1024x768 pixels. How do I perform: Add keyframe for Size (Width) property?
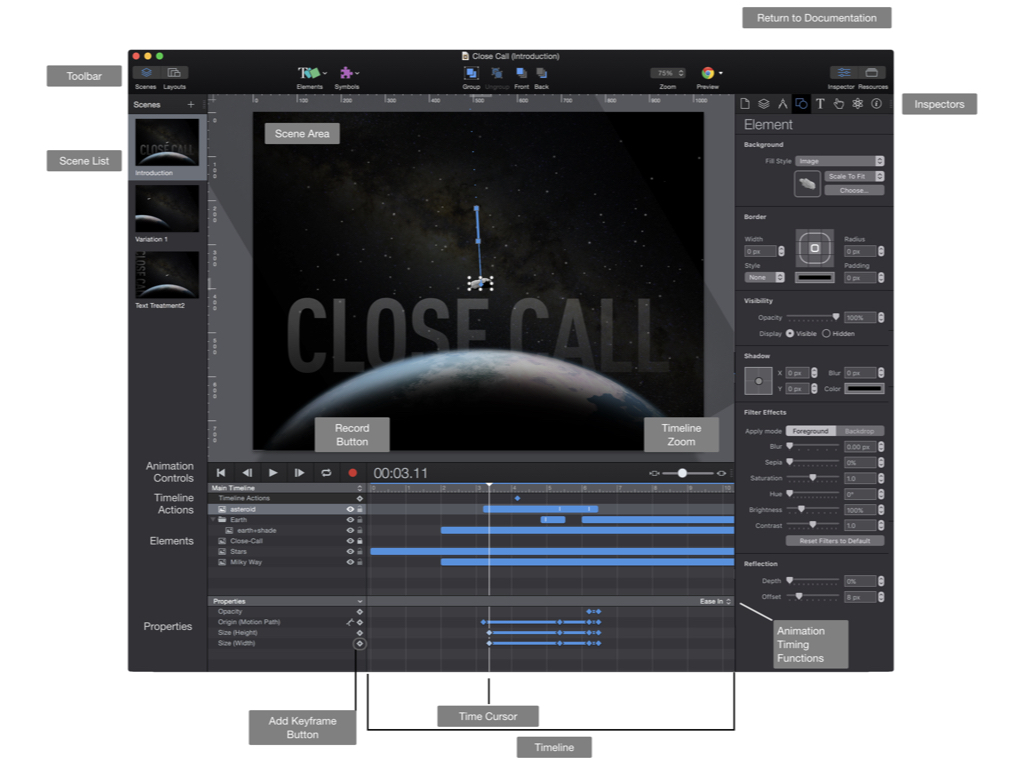(x=360, y=644)
